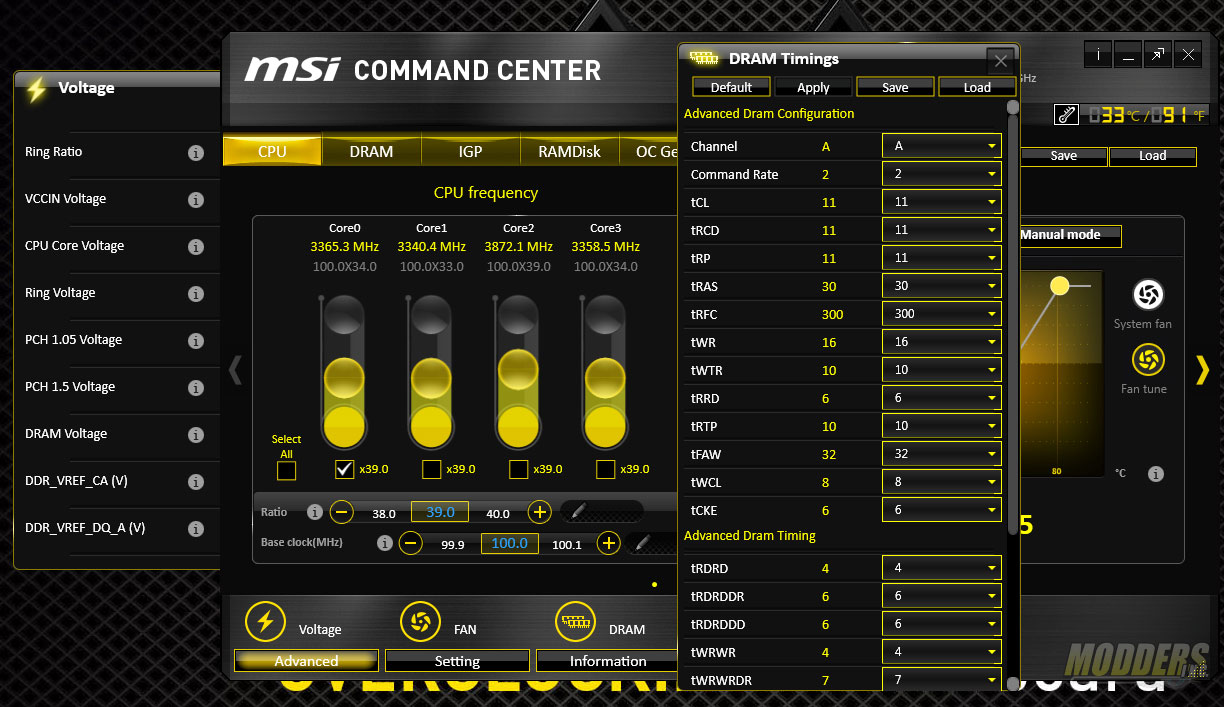Open the Voltage lightning bolt icon at bottom

tap(265, 621)
